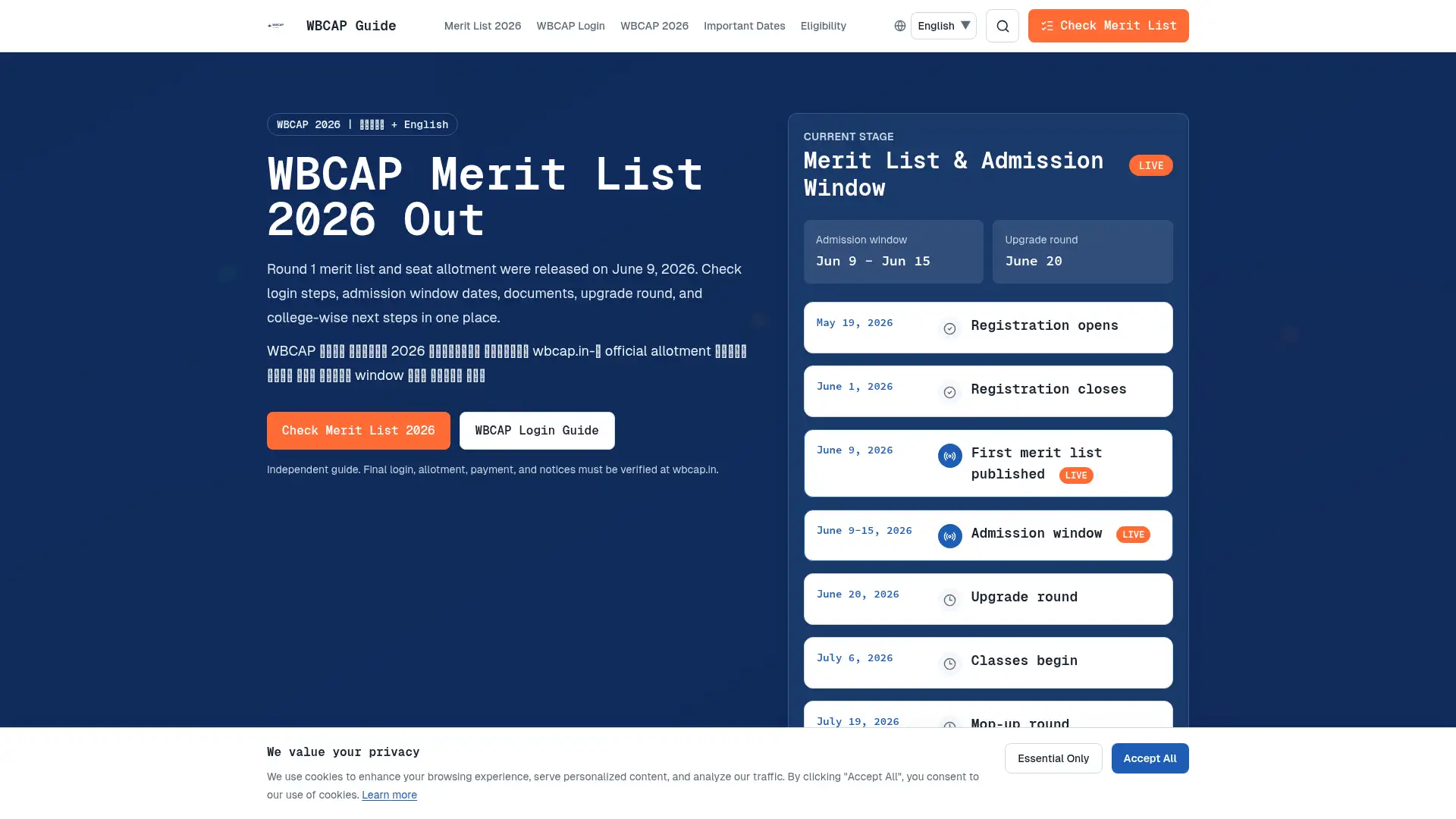Click the June 9, 2026 date text
Image resolution: width=1456 pixels, height=819 pixels.
[854, 450]
